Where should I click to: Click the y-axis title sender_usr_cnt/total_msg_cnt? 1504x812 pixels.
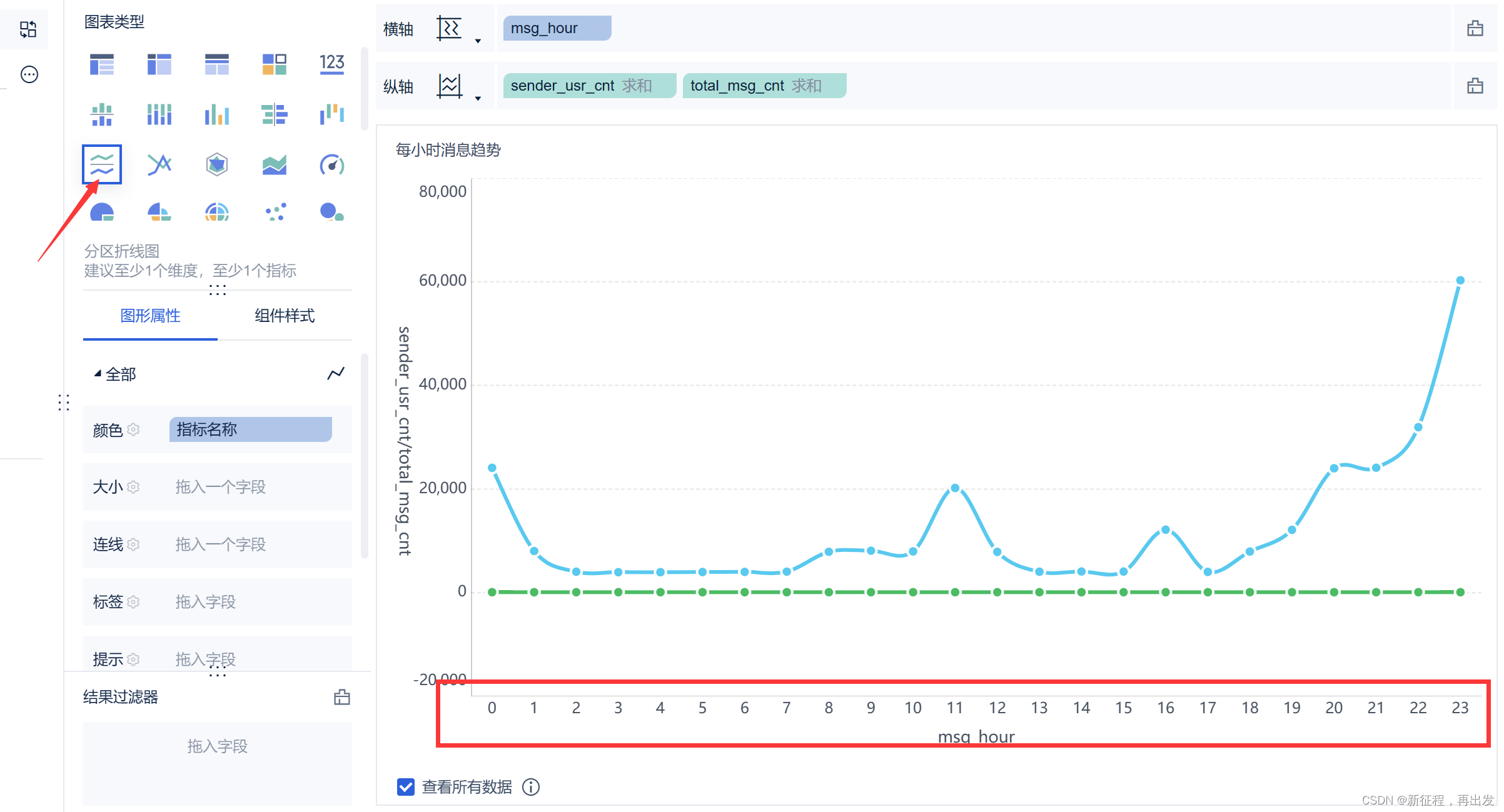[405, 441]
